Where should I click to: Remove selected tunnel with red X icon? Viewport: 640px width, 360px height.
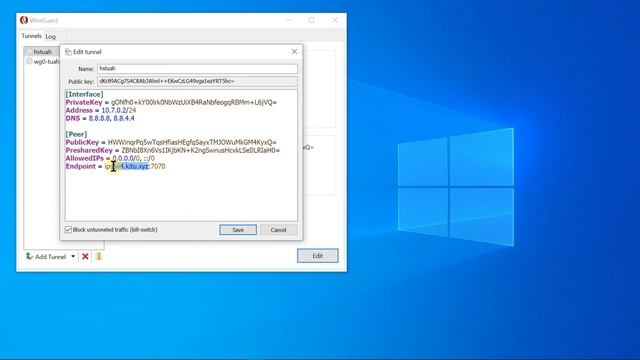(85, 256)
